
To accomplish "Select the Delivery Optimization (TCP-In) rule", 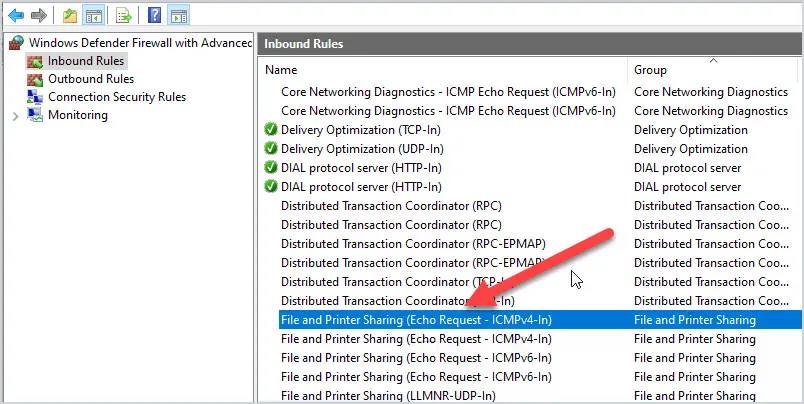I will tap(361, 130).
